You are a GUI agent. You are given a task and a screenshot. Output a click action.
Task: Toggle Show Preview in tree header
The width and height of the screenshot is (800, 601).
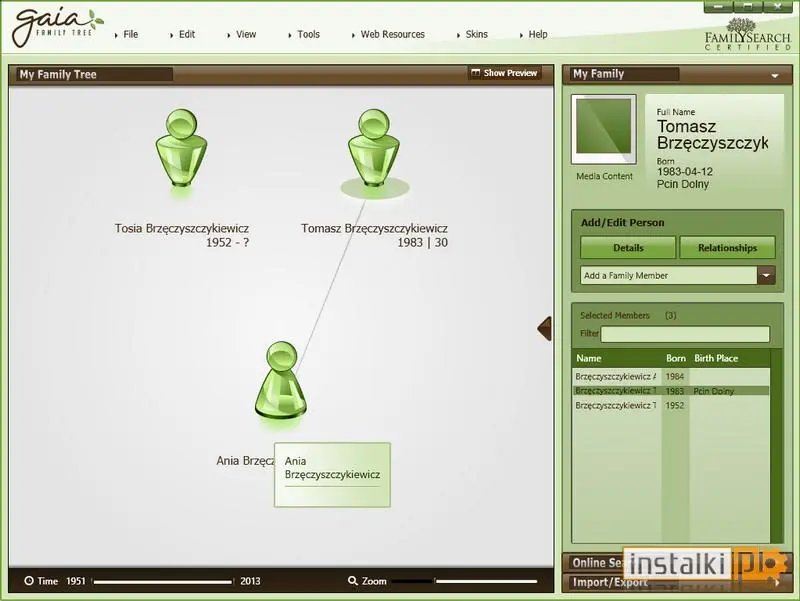(504, 73)
